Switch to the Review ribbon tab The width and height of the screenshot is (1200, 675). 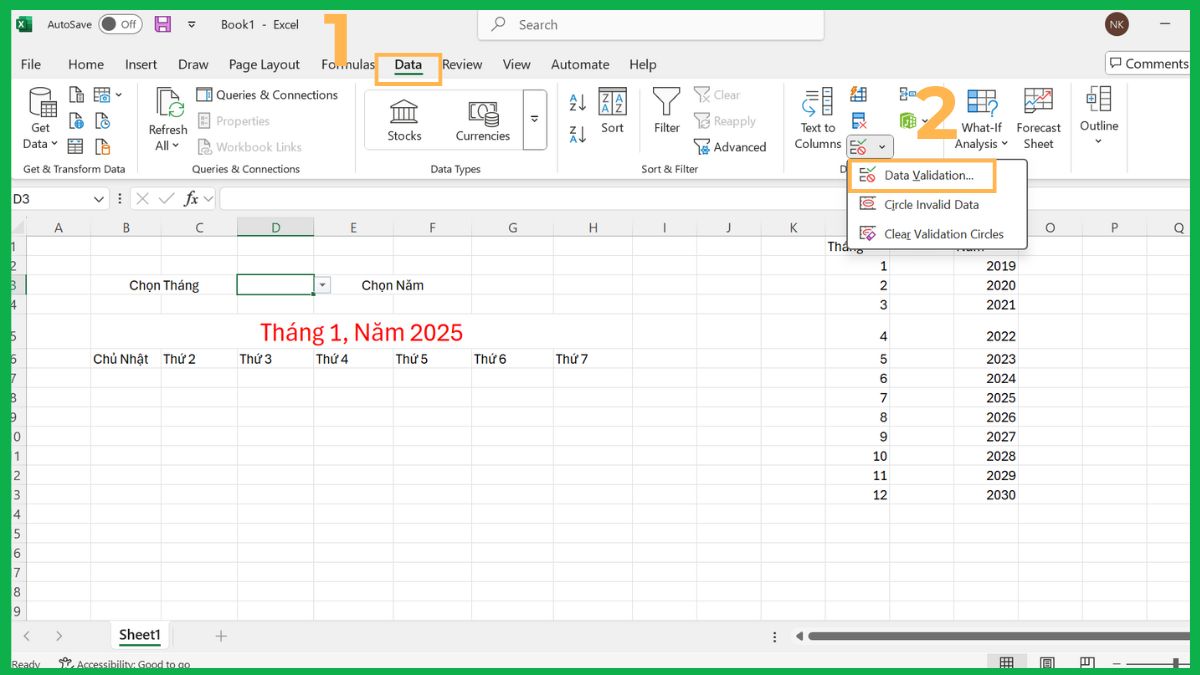click(x=462, y=64)
